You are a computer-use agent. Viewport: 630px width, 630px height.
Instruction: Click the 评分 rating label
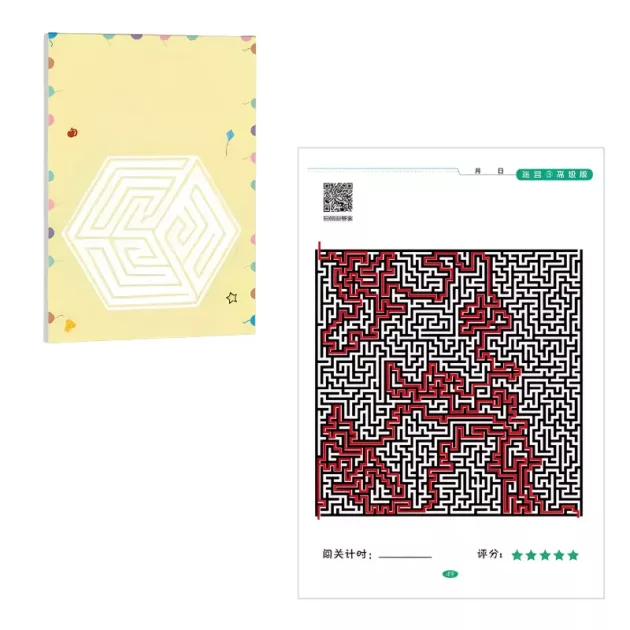pyautogui.click(x=490, y=554)
